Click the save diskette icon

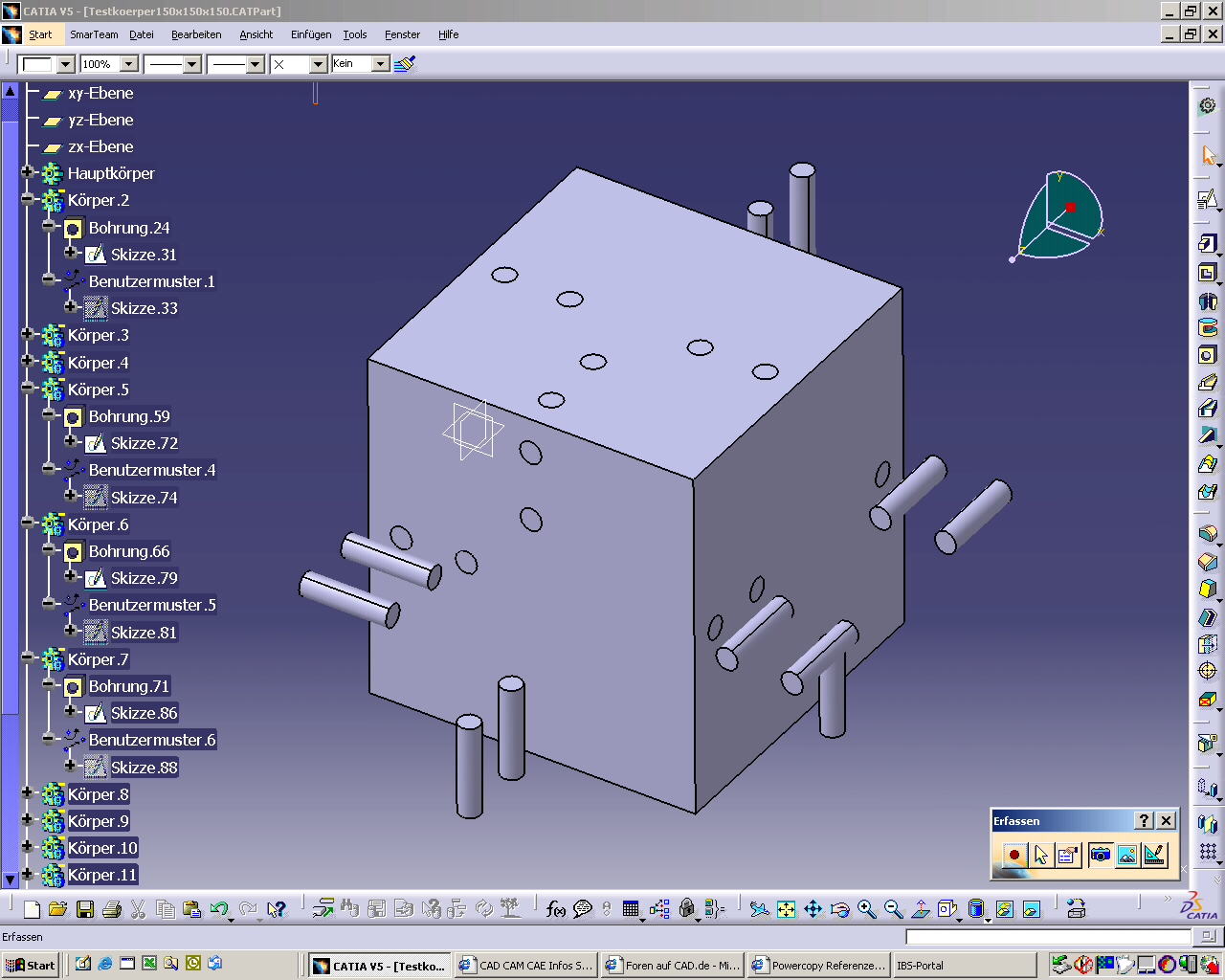click(x=85, y=909)
